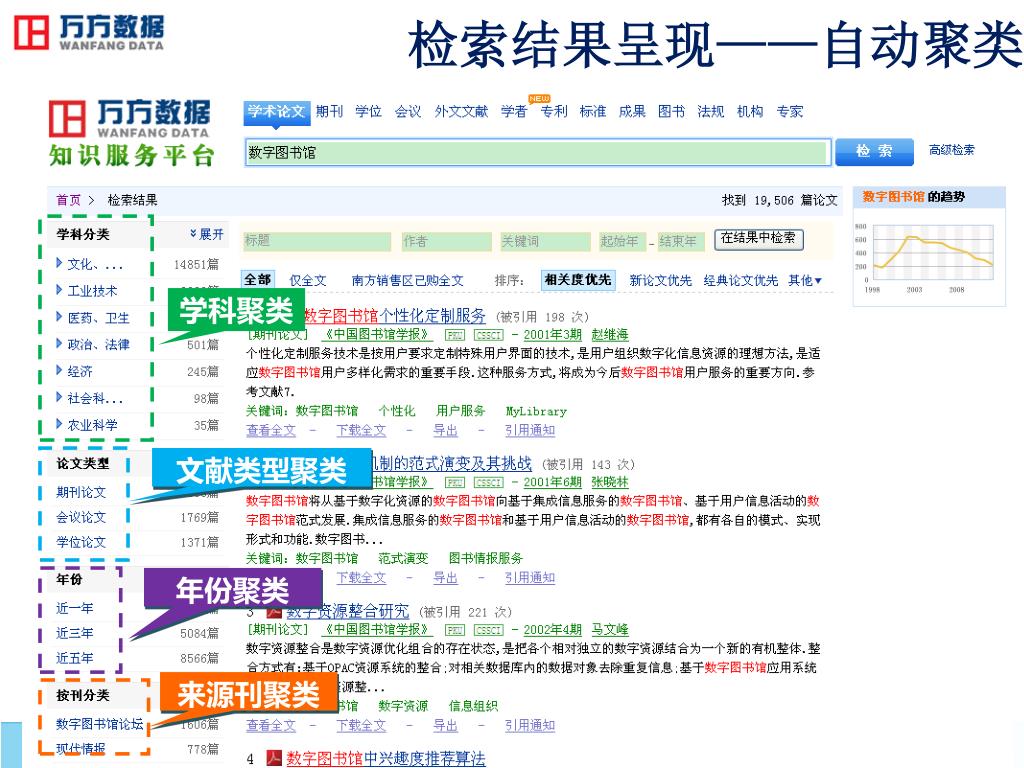Switch to the 标准 tab

coord(593,112)
